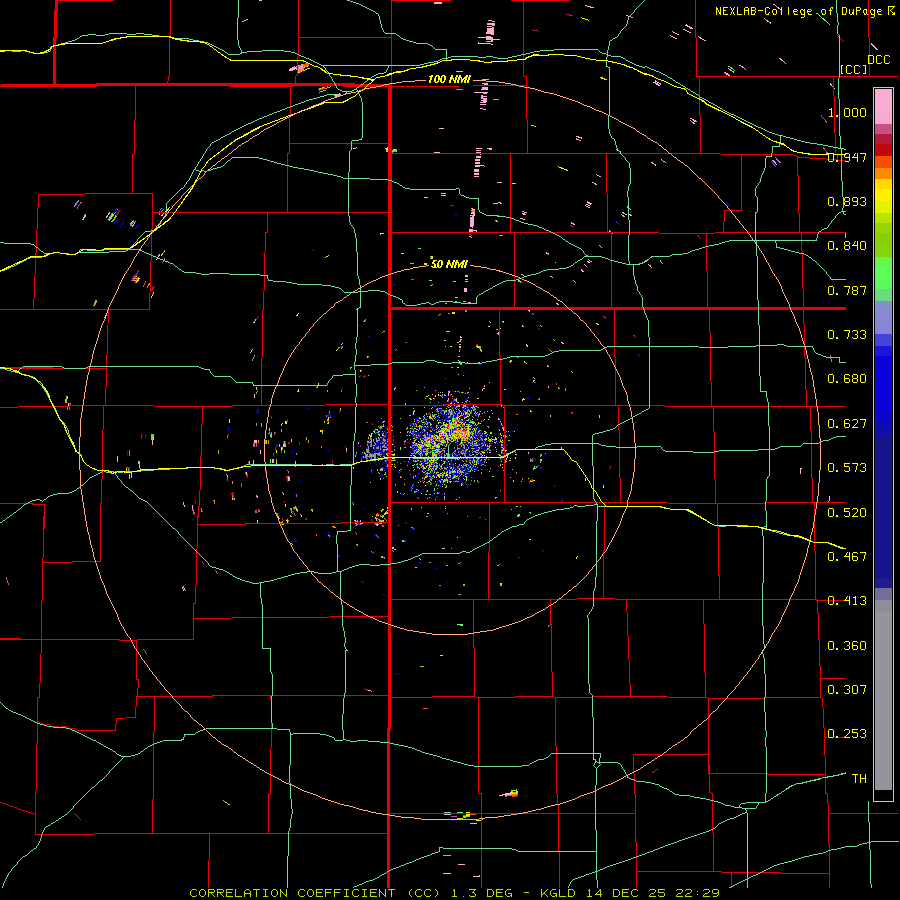Select the 0.253 legend value
This screenshot has width=900, height=900.
pos(847,734)
